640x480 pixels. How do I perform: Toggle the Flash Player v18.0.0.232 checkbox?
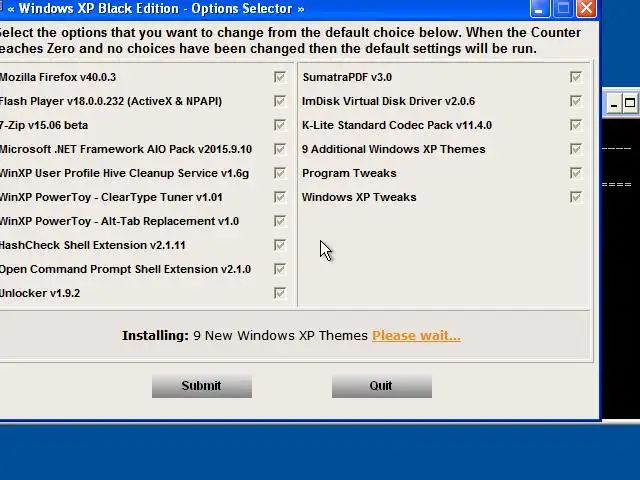[x=280, y=101]
